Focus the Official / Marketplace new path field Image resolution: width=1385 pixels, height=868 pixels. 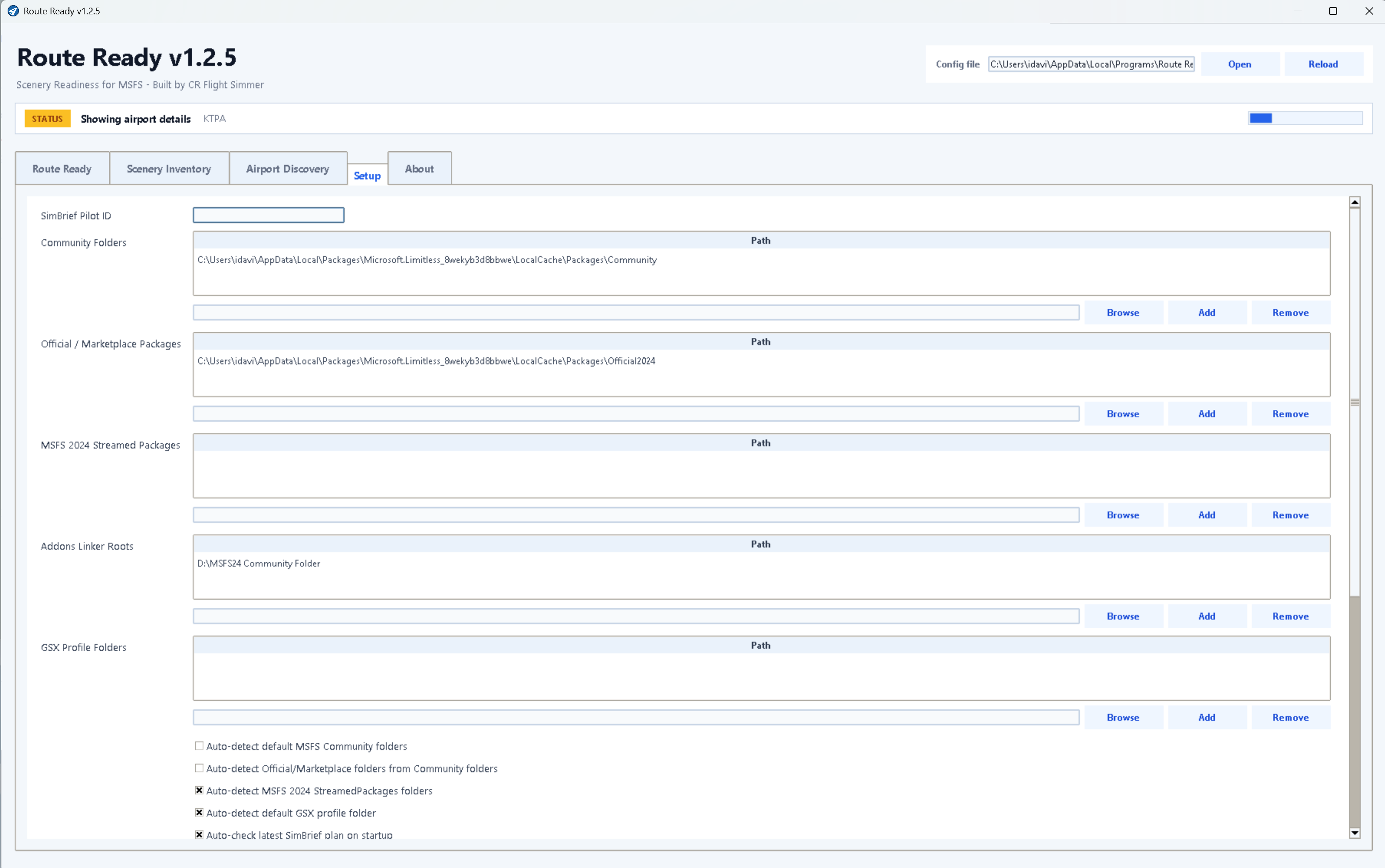coord(636,414)
